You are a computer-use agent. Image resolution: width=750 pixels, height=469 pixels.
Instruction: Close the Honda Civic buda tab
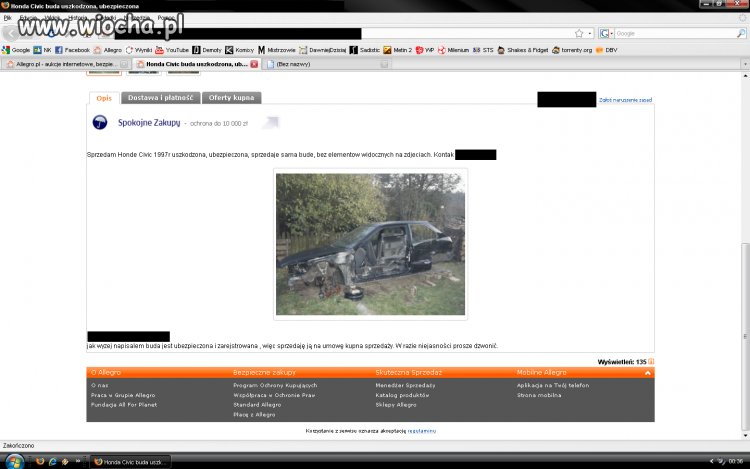254,64
